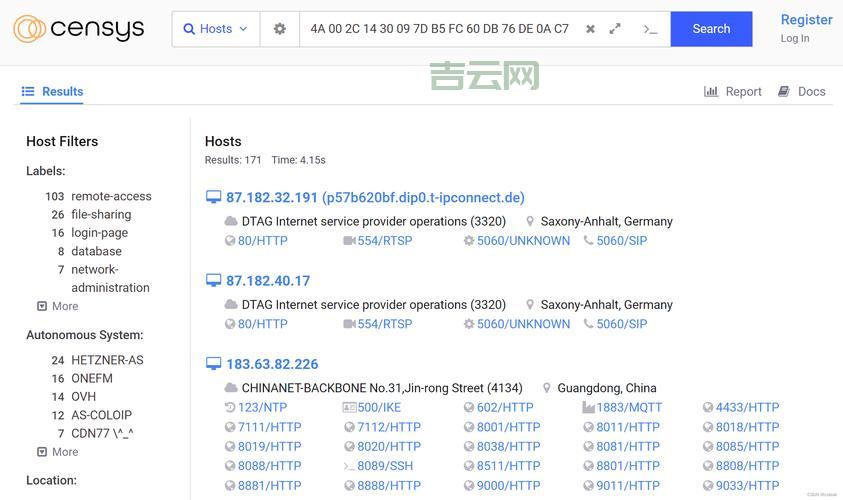
Task: Click cloud icon of DTAG for 87.182.32.191
Action: tap(231, 221)
